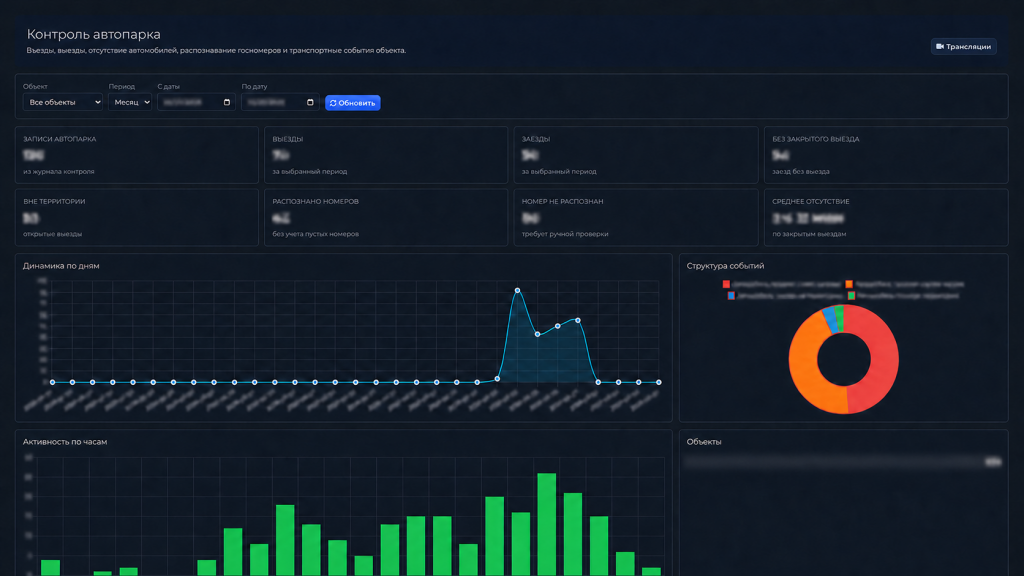Toggle the blue legend swatch in Структура событий
This screenshot has width=1024, height=576.
pos(731,296)
